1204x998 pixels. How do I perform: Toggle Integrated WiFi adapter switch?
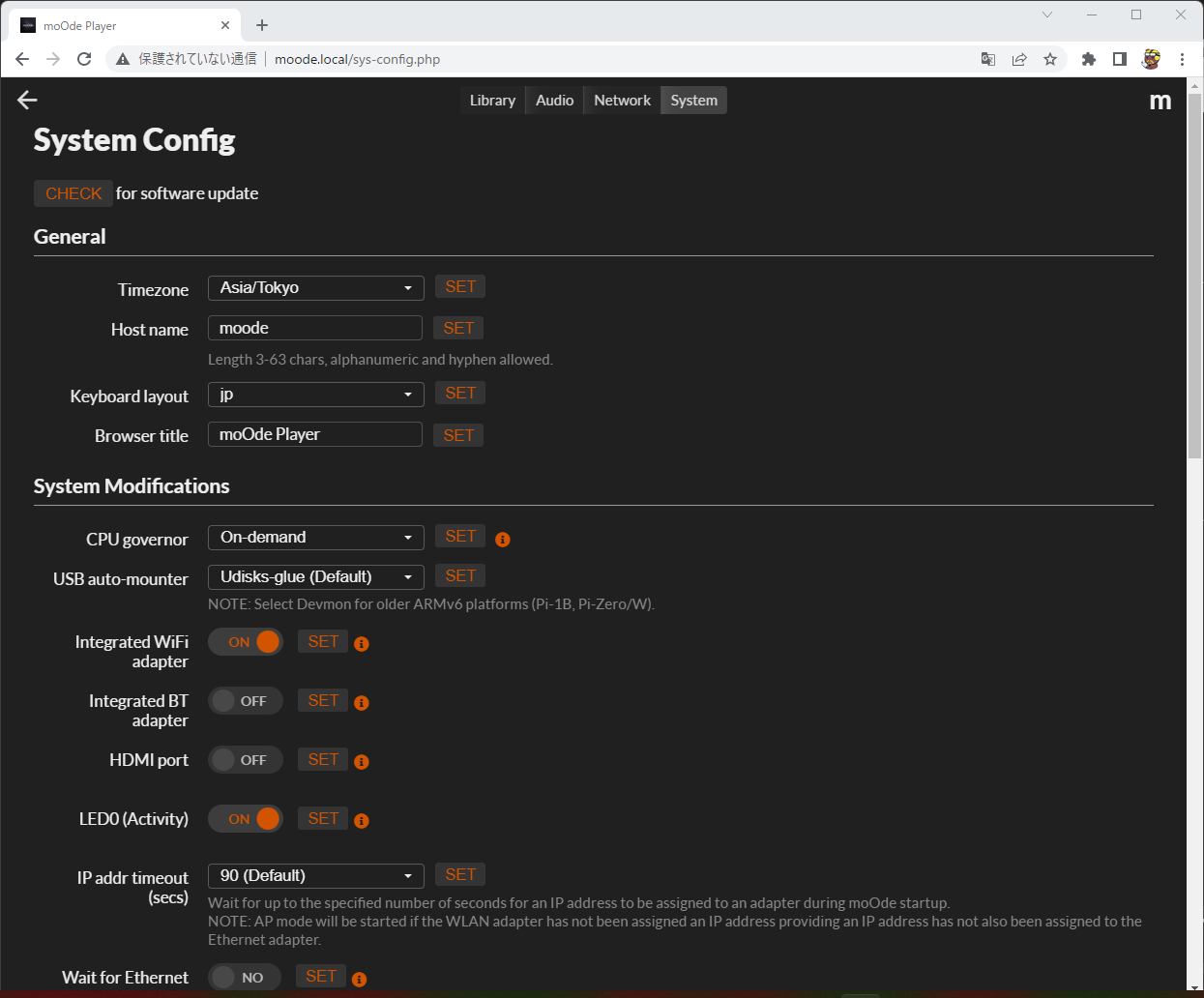tap(246, 641)
